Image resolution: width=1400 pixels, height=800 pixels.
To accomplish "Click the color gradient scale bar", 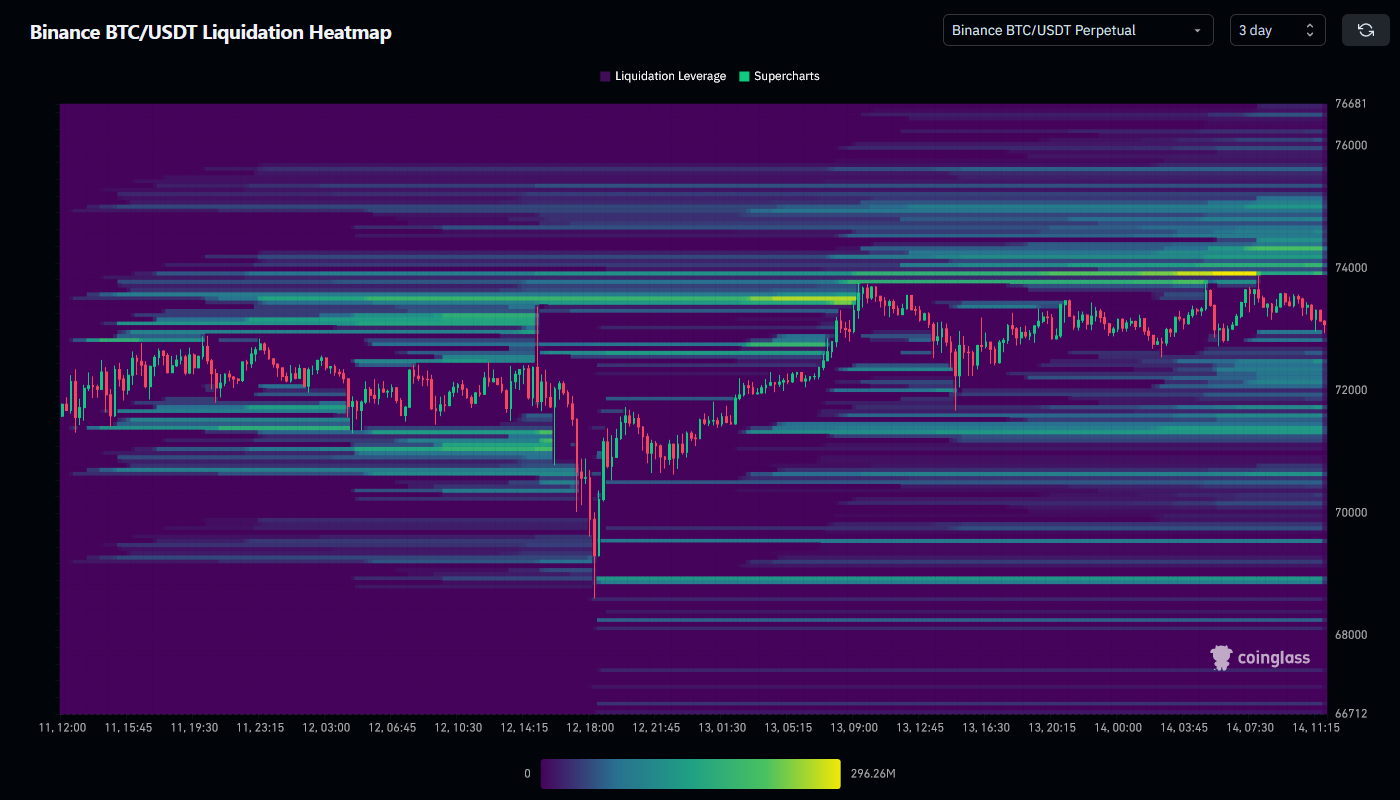I will click(691, 774).
